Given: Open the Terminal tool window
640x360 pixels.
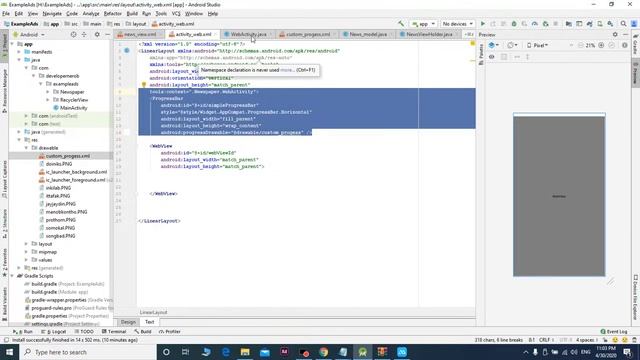Looking at the screenshot, I should (114, 331).
